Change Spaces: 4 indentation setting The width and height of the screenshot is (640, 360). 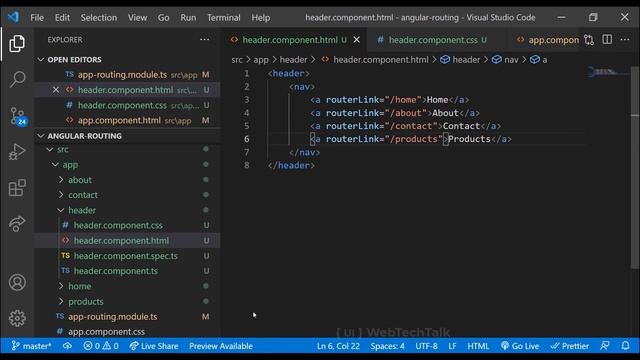[387, 346]
